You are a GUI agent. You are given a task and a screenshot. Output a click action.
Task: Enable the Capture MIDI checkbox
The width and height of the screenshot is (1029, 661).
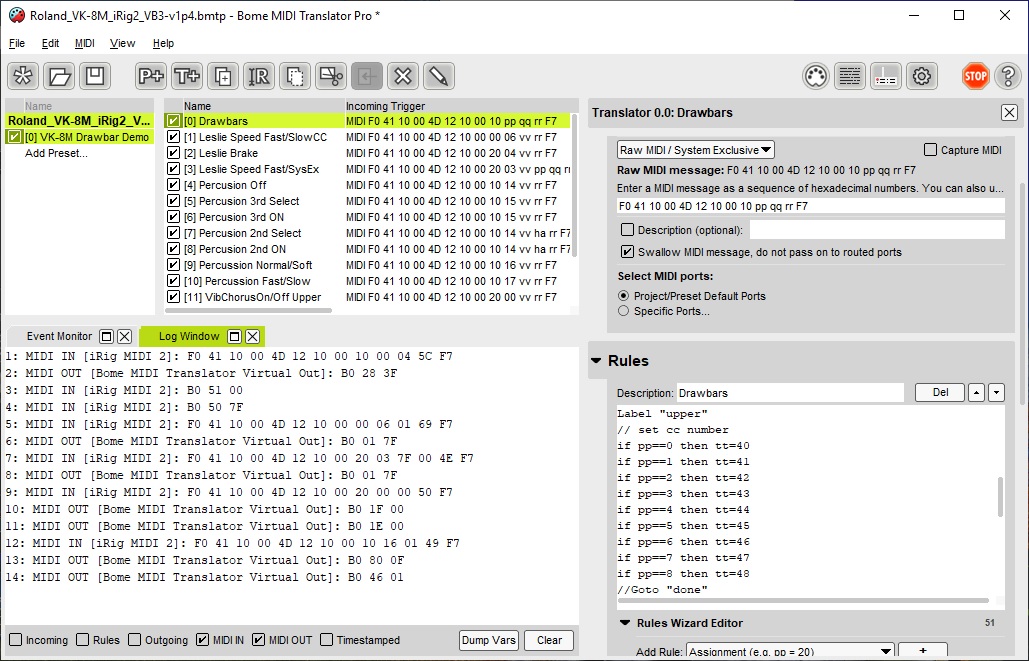click(x=930, y=150)
